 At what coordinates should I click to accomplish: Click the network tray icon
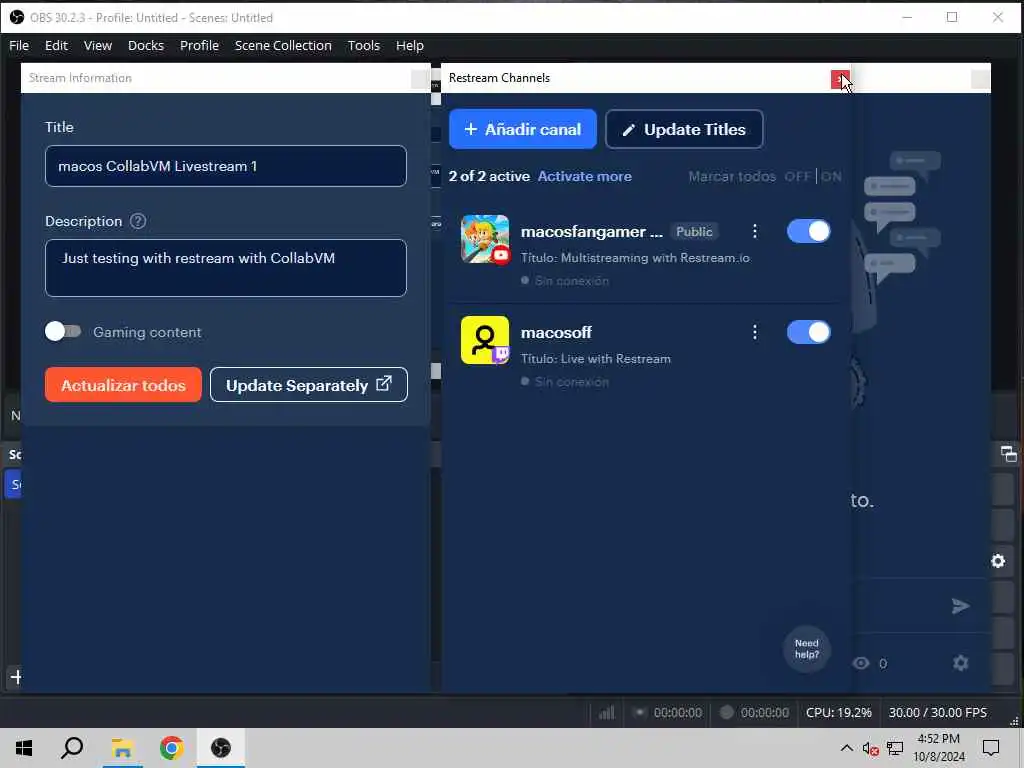tap(895, 748)
